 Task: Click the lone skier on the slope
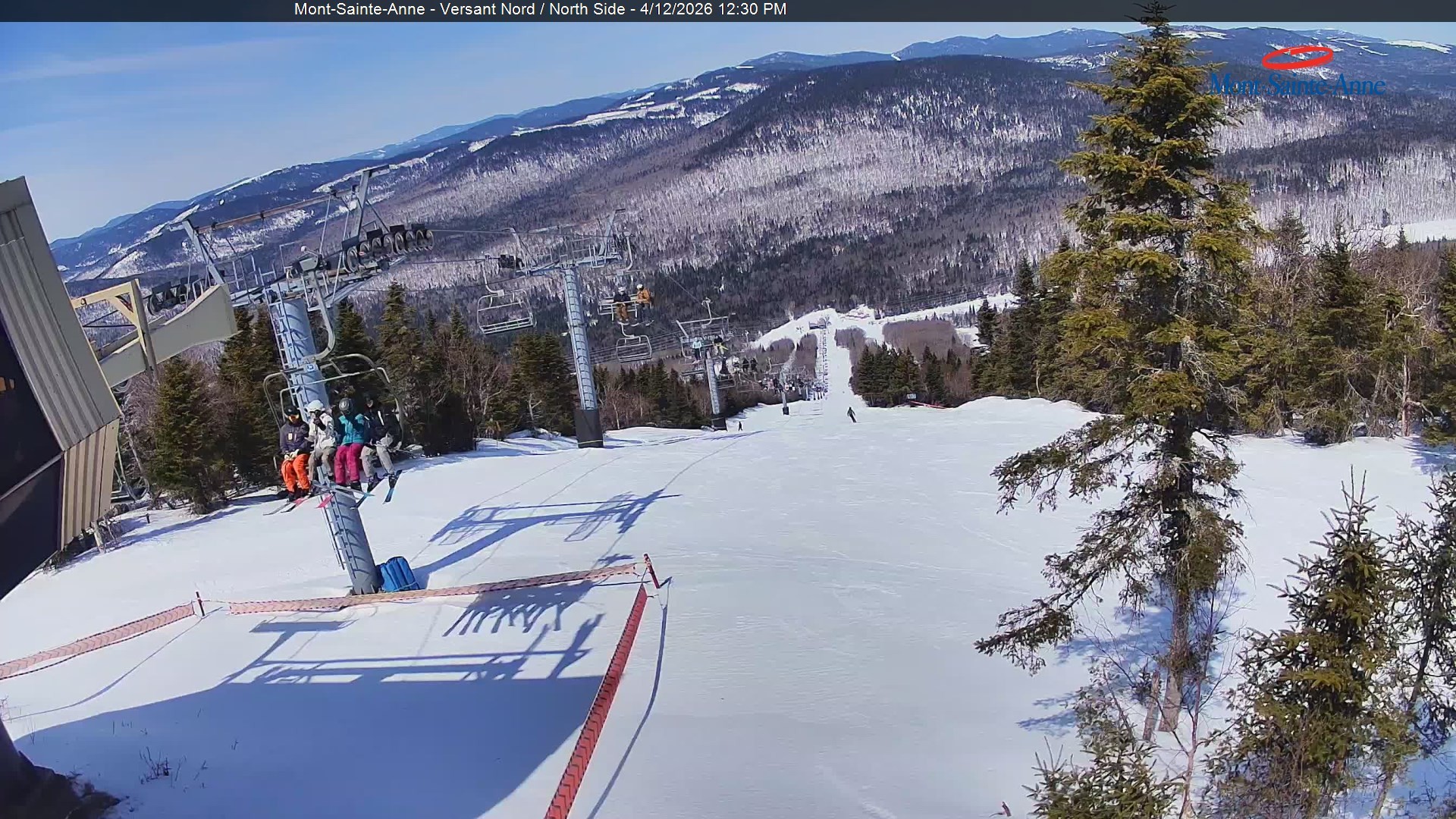click(x=852, y=414)
